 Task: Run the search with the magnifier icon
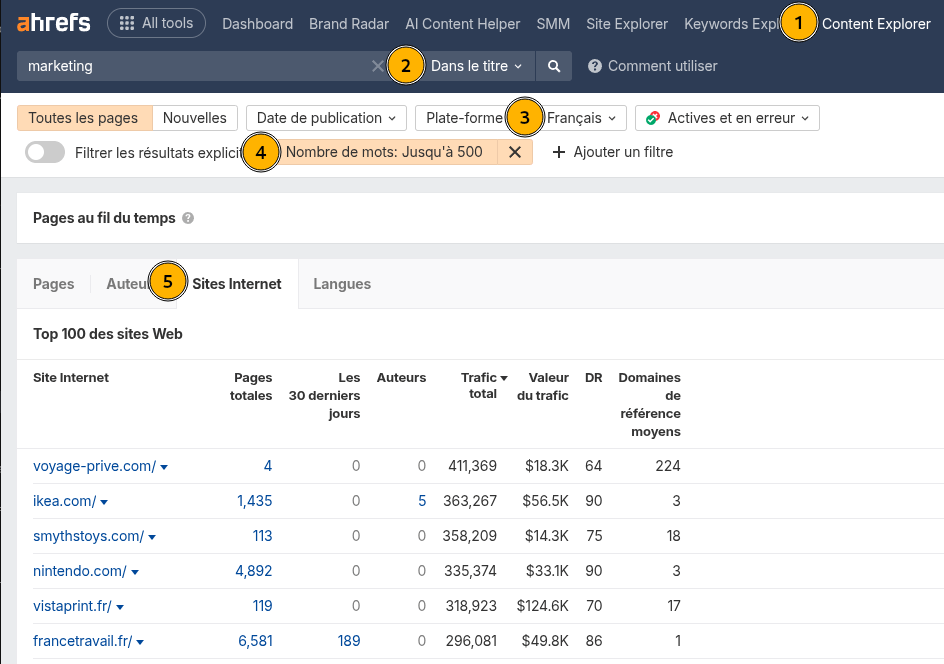point(553,66)
